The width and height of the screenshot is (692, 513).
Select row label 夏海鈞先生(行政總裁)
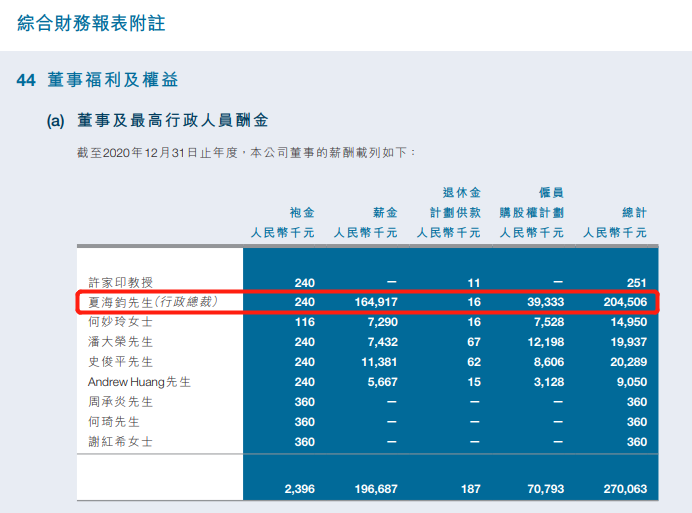152,302
